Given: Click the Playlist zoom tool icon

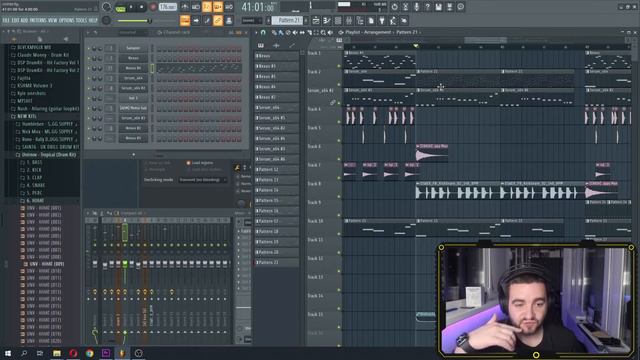Looking at the screenshot, I should (x=323, y=32).
